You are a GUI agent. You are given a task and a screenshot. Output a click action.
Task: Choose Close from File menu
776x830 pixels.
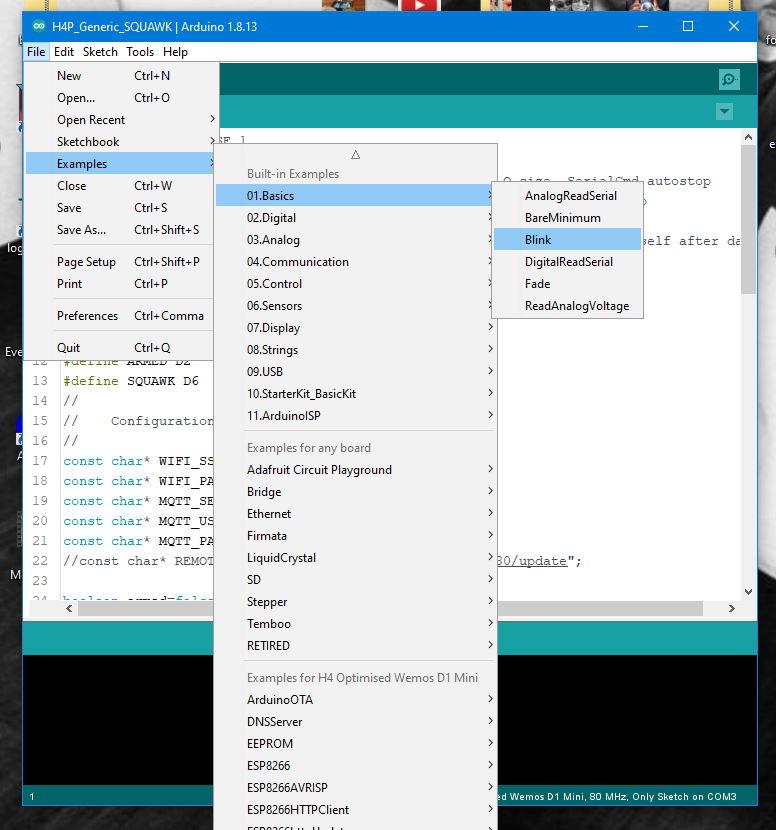coord(121,186)
